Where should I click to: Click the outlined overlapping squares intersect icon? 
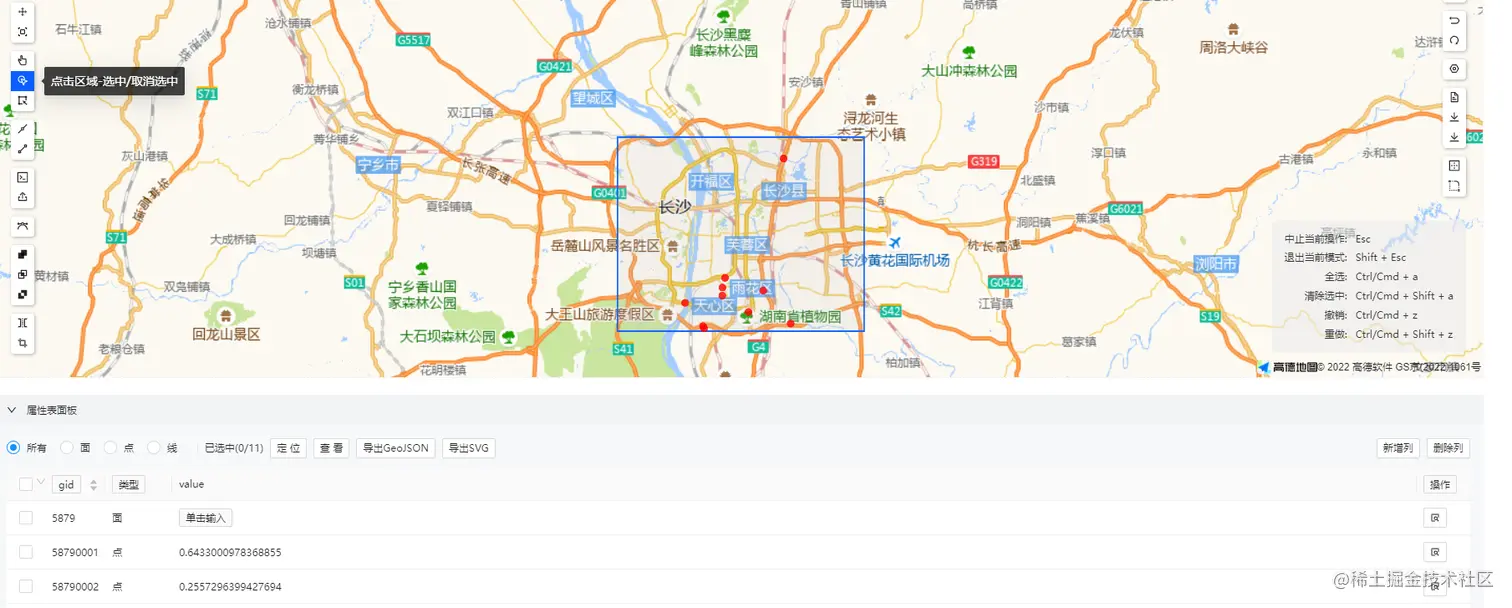[x=22, y=274]
